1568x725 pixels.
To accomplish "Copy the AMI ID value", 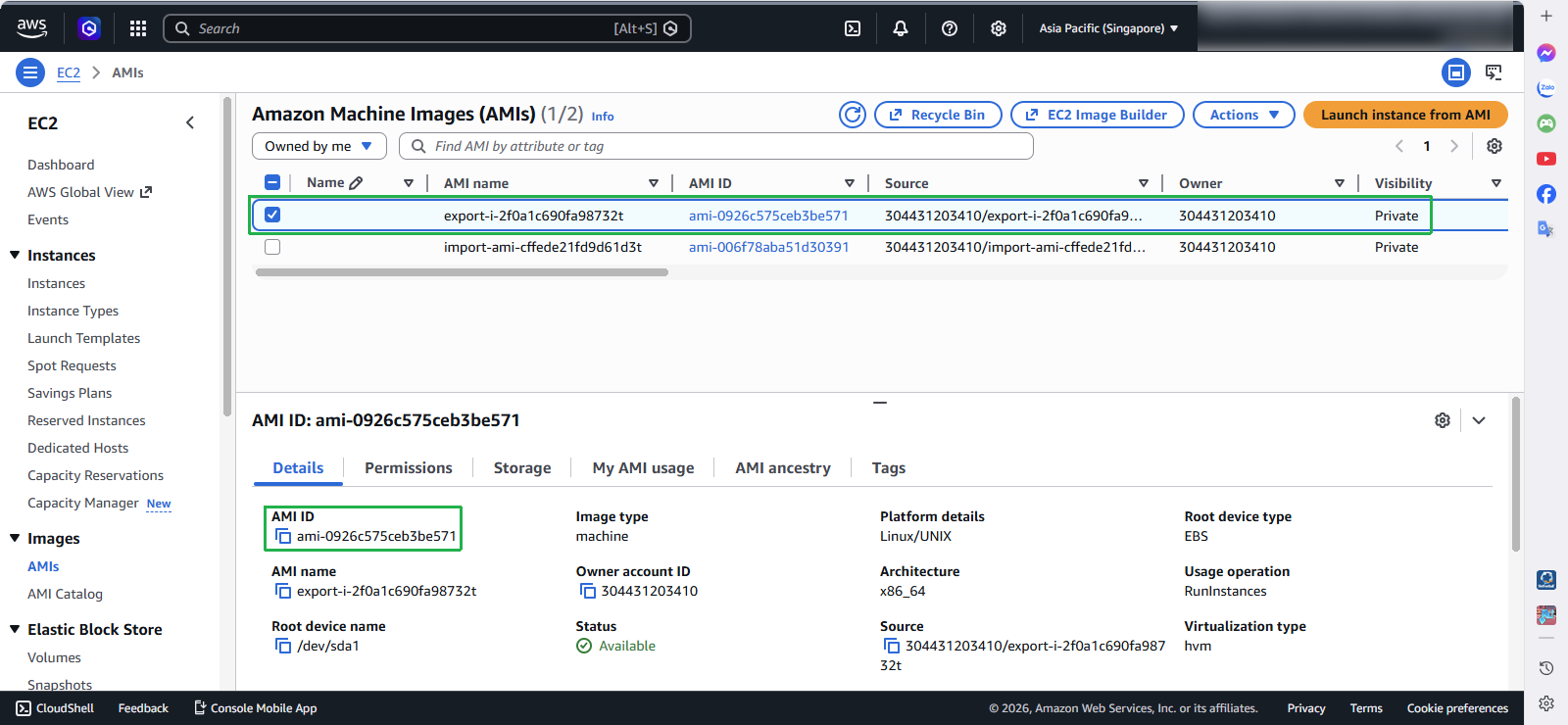I will [x=283, y=536].
